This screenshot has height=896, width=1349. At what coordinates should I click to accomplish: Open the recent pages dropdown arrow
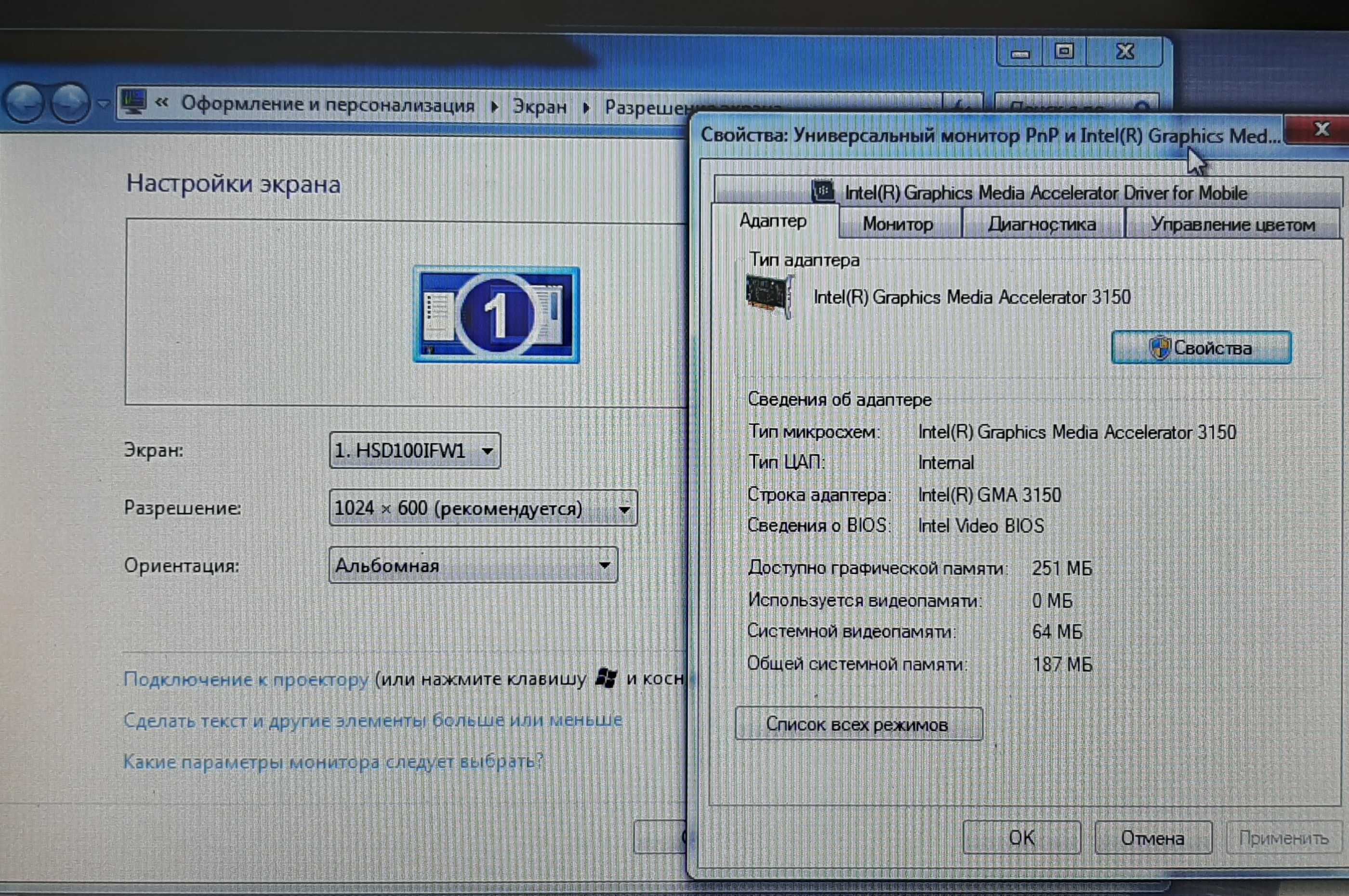point(103,104)
